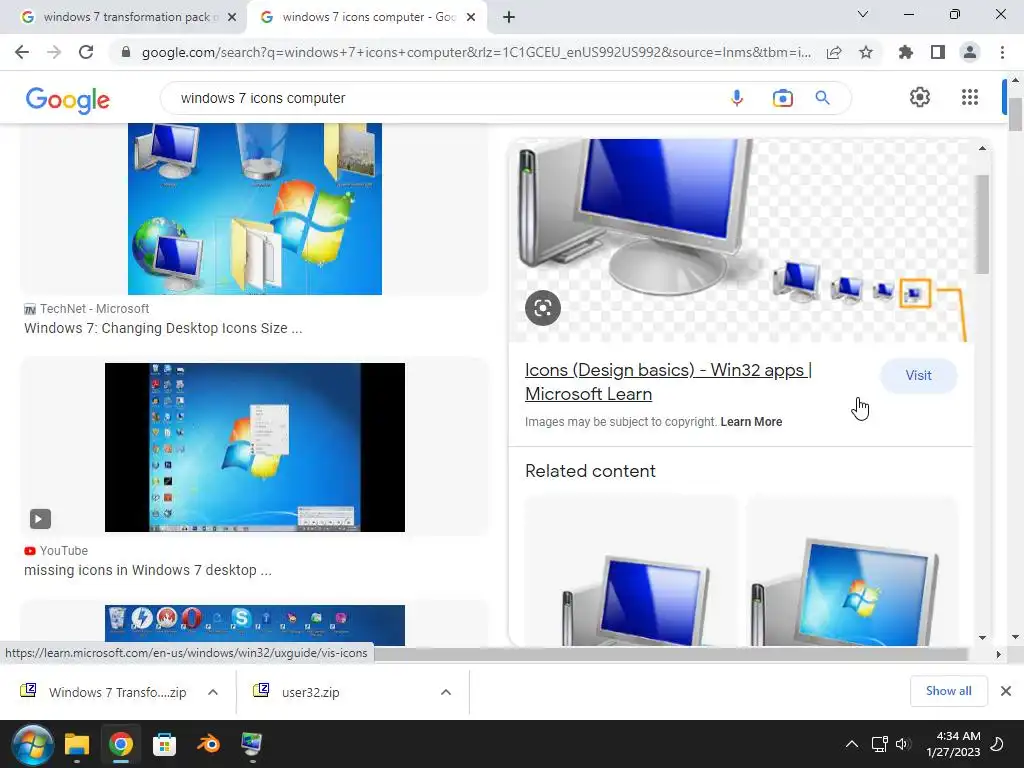Close the windows 7 transformation pack tab
The width and height of the screenshot is (1024, 768).
tap(232, 17)
